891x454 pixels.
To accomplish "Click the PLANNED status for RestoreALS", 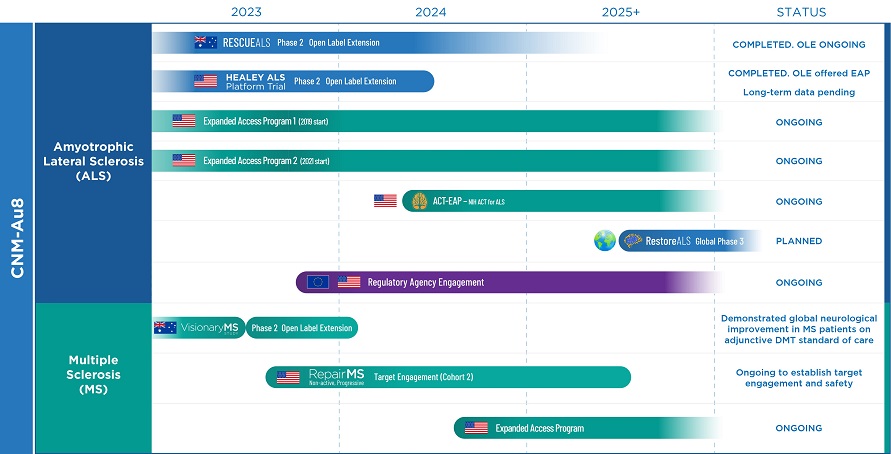I will 799,241.
